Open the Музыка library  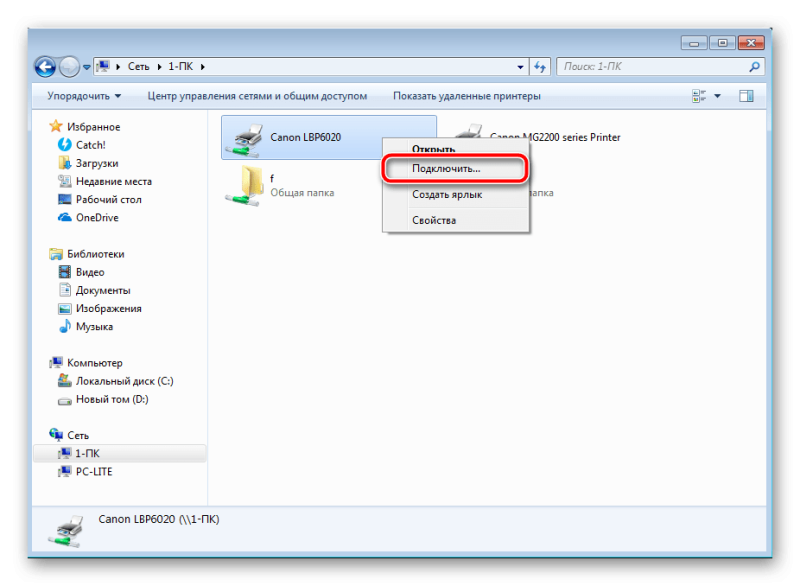coord(94,326)
